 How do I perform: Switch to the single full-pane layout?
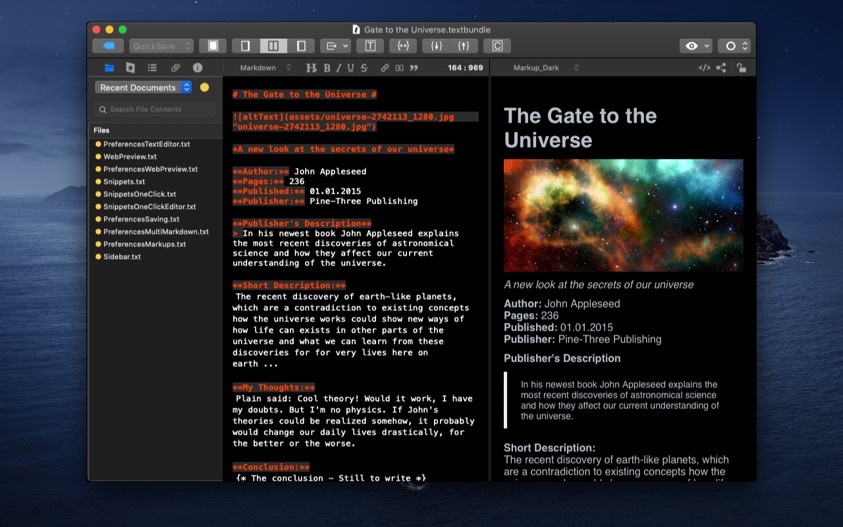pos(213,46)
